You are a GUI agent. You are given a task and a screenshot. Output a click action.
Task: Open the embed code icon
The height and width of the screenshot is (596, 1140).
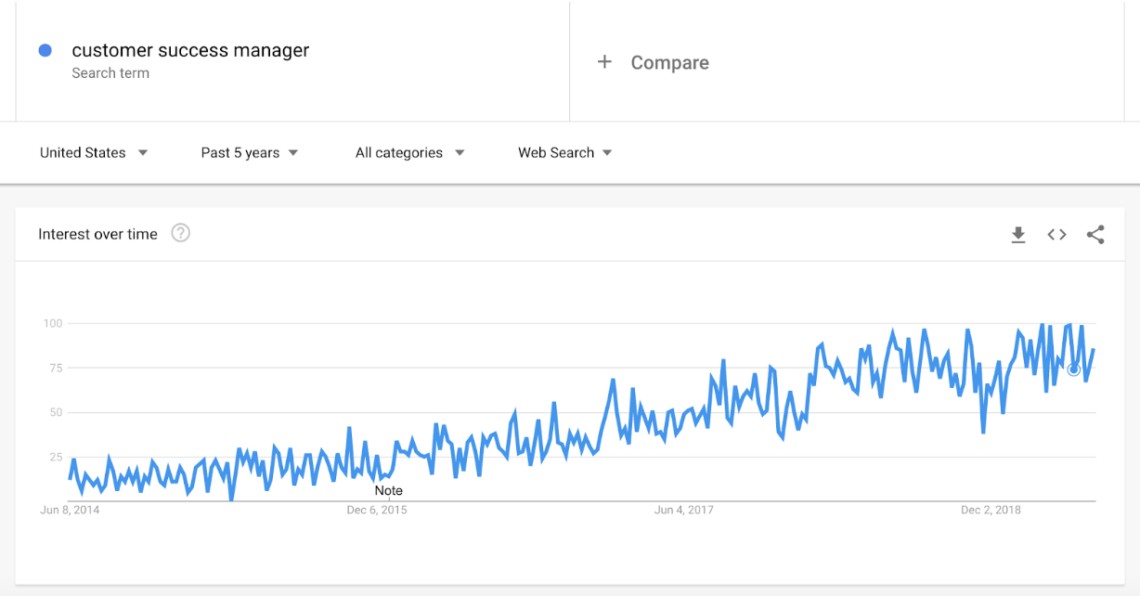(x=1057, y=235)
